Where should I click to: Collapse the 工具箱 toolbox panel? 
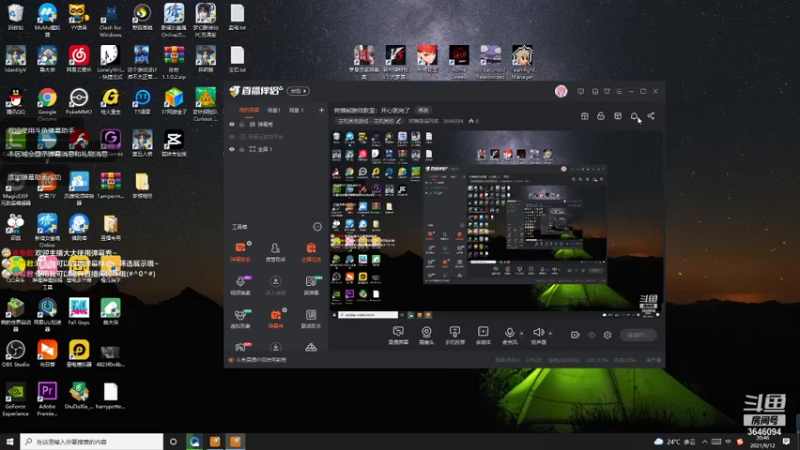[x=317, y=227]
